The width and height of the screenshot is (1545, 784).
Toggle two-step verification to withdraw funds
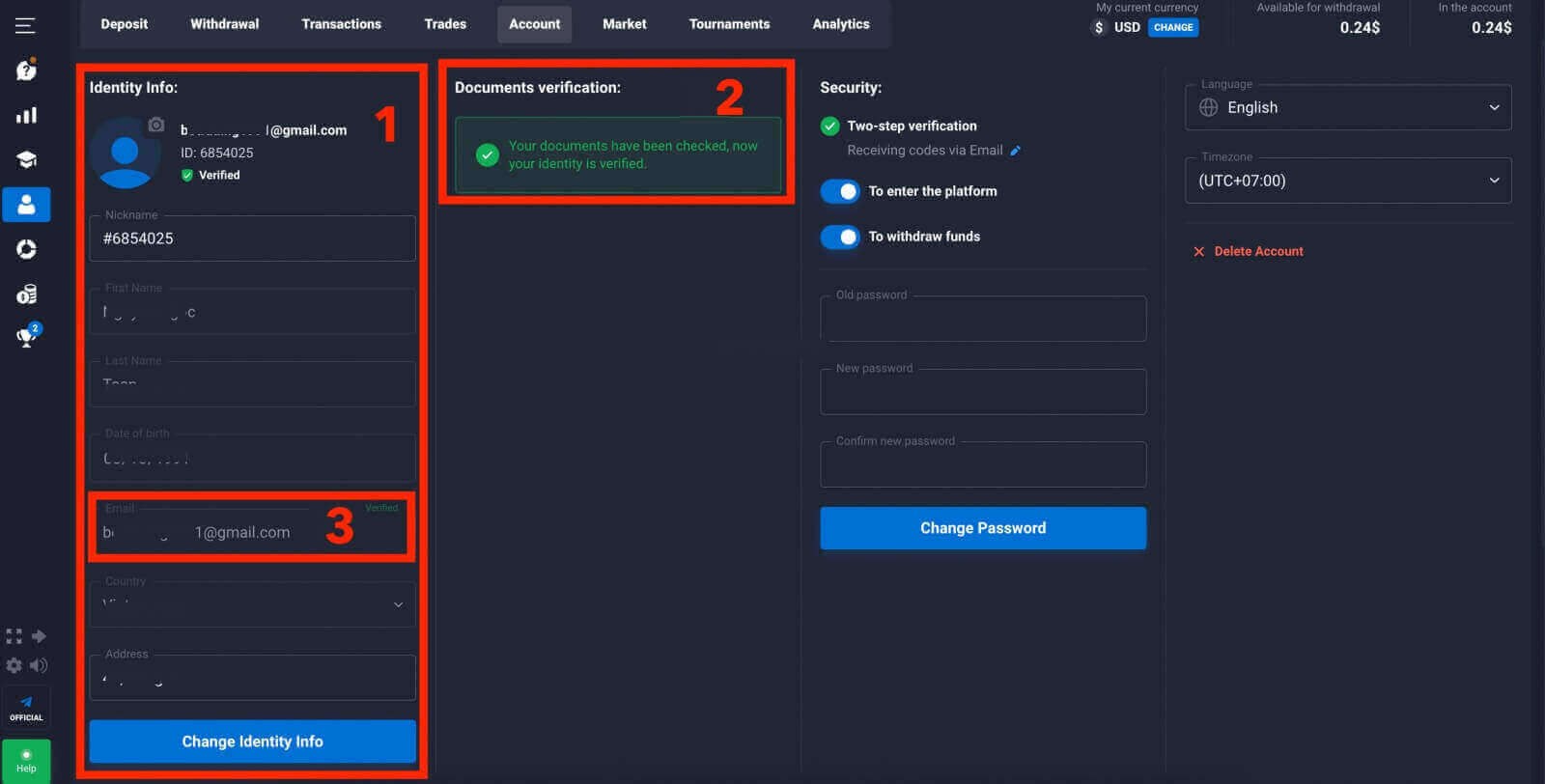pyautogui.click(x=839, y=237)
